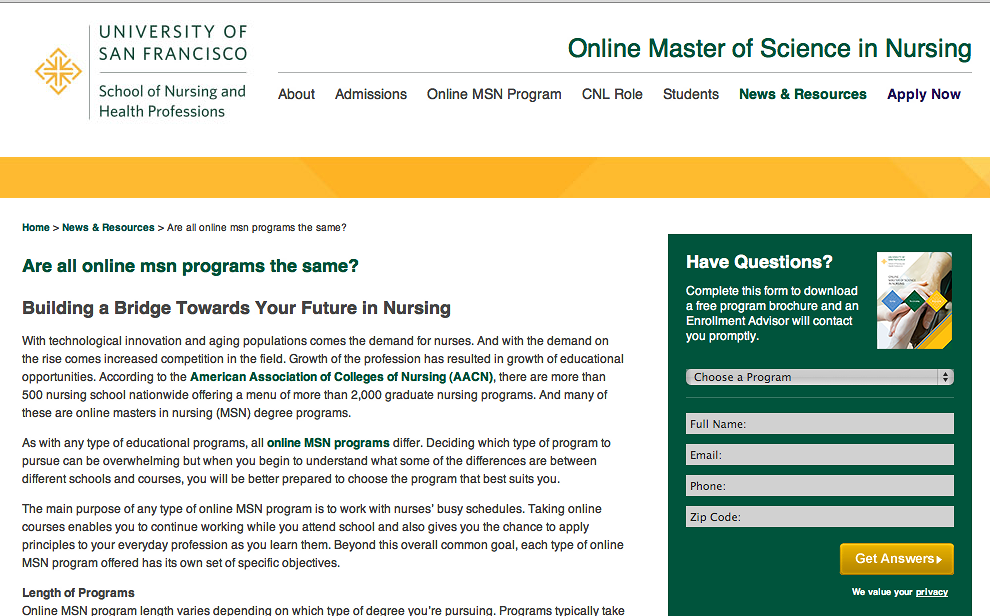Select CNL Role in navigation
This screenshot has height=616, width=990.
pos(612,94)
